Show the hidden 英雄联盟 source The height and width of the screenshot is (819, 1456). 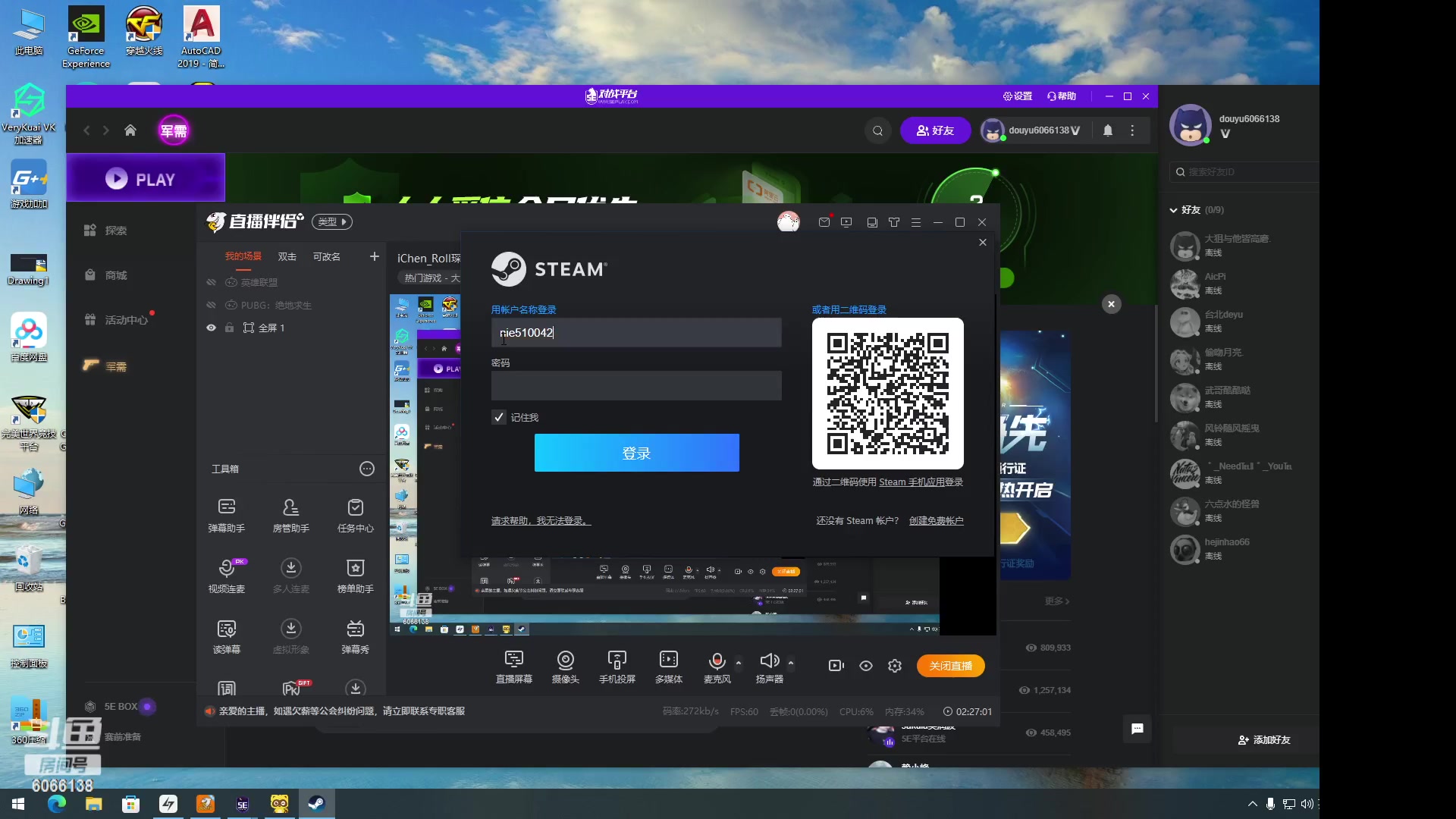pos(212,282)
